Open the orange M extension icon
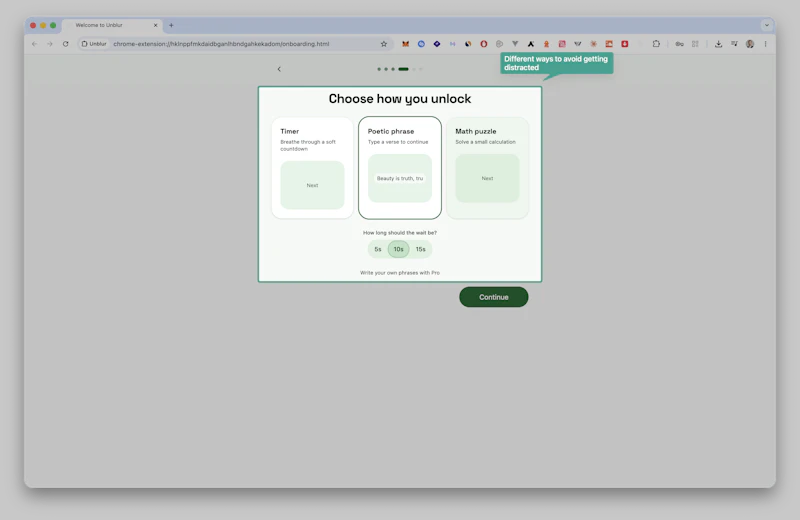The height and width of the screenshot is (520, 800). 406,44
